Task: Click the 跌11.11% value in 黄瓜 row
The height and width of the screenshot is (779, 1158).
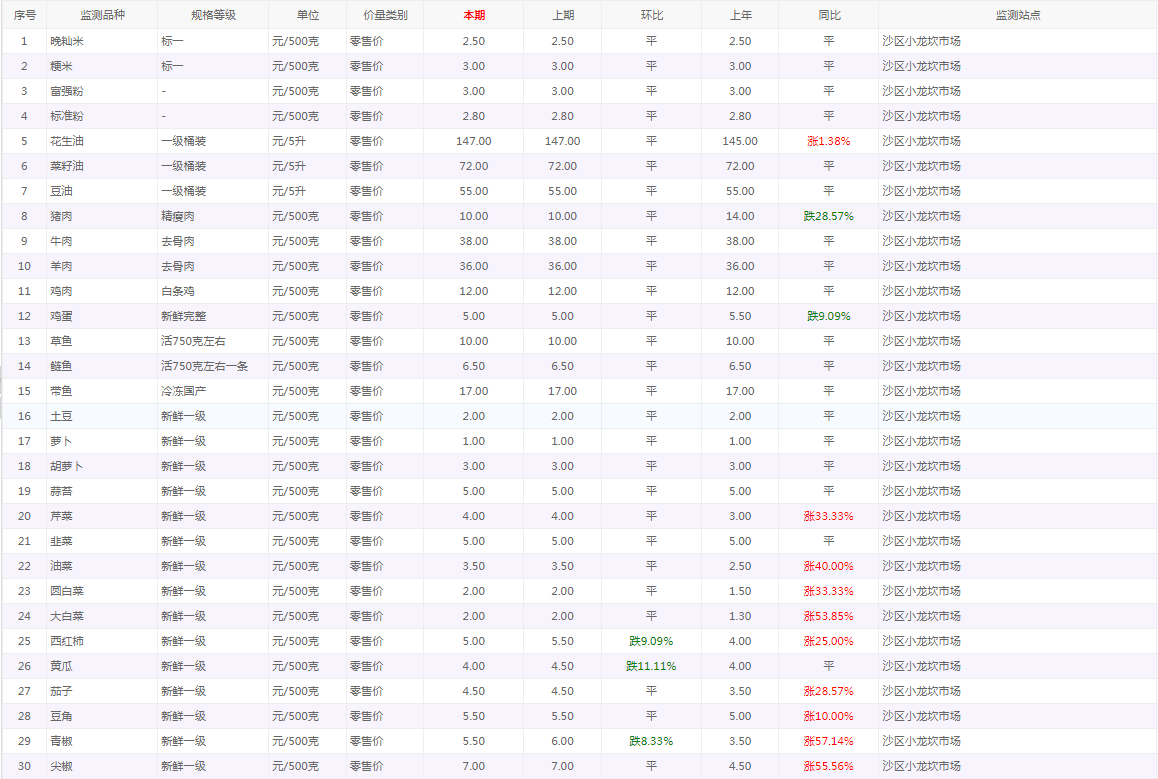Action: pos(651,666)
